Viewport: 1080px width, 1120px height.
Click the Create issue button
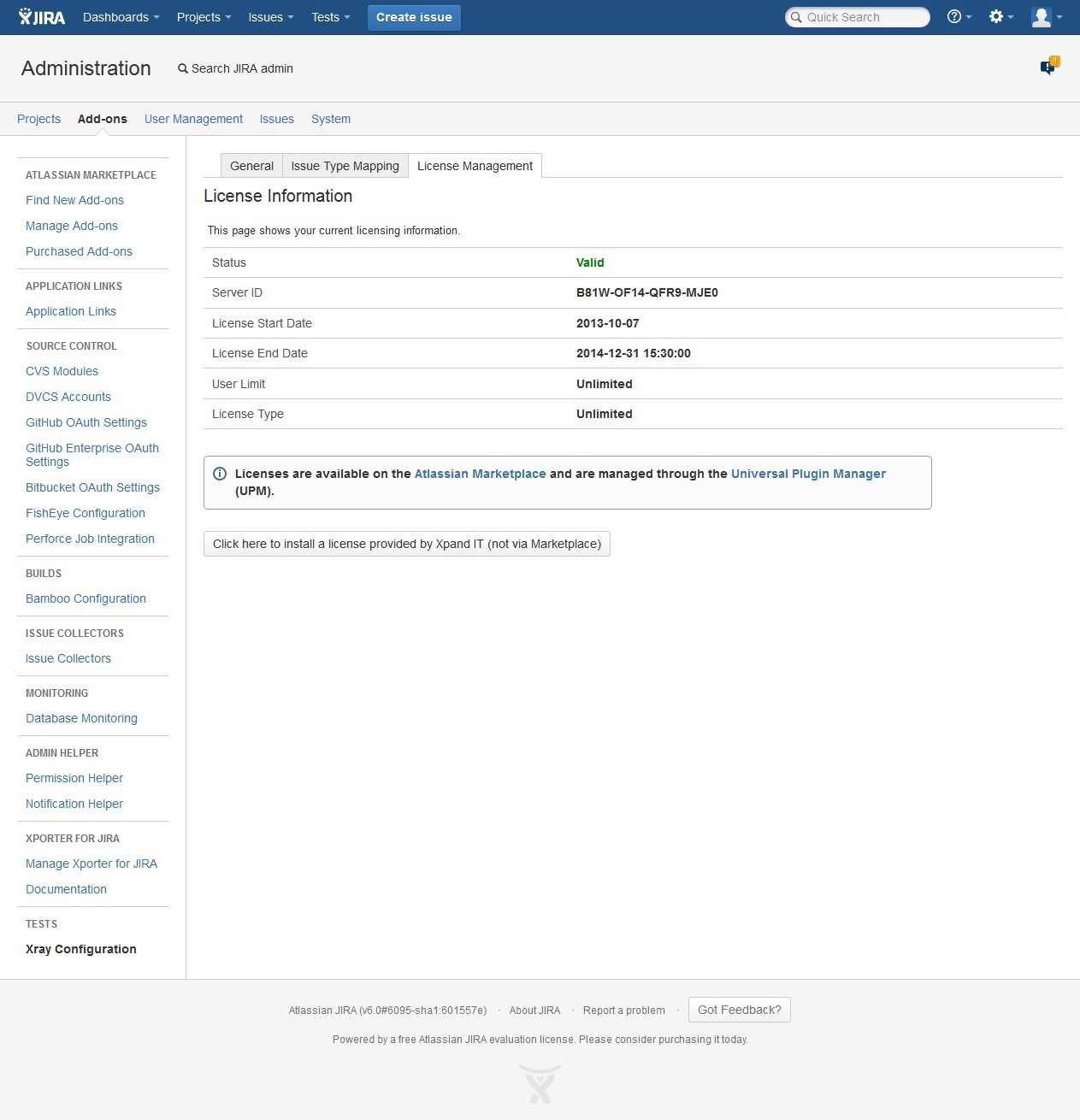tap(414, 17)
